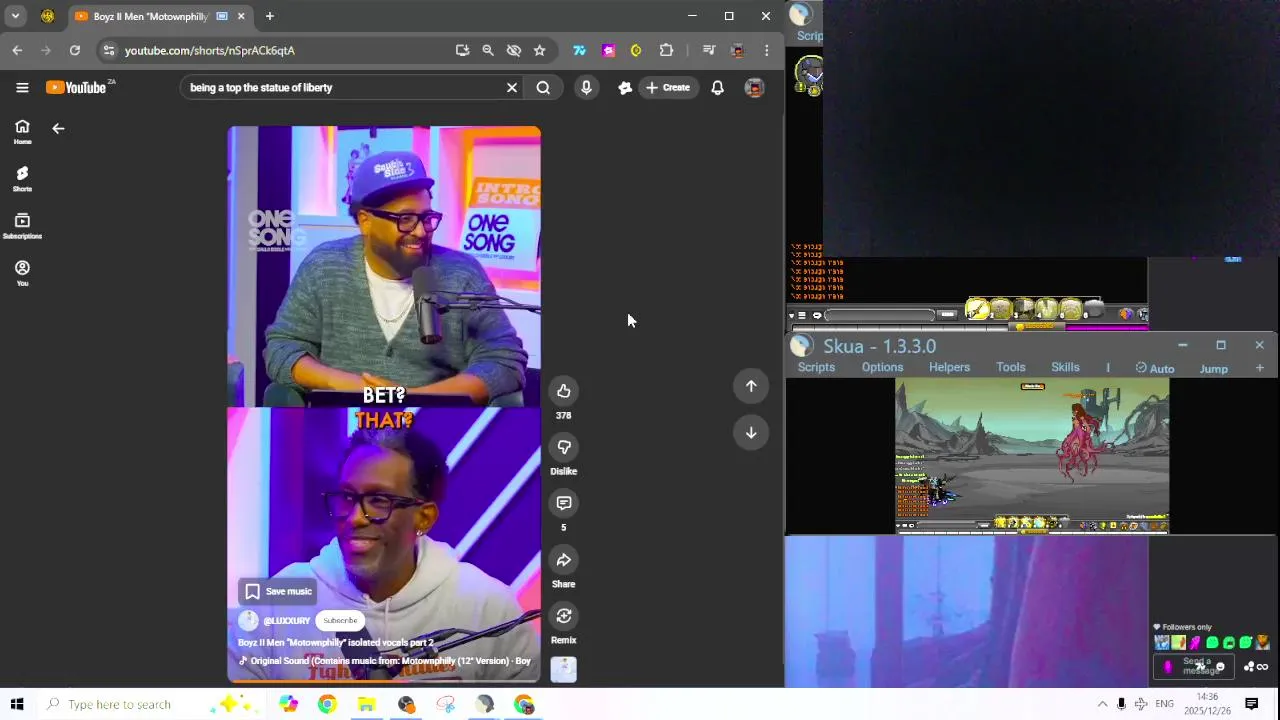
Task: Click Jump in Skua menu bar
Action: pyautogui.click(x=1214, y=368)
